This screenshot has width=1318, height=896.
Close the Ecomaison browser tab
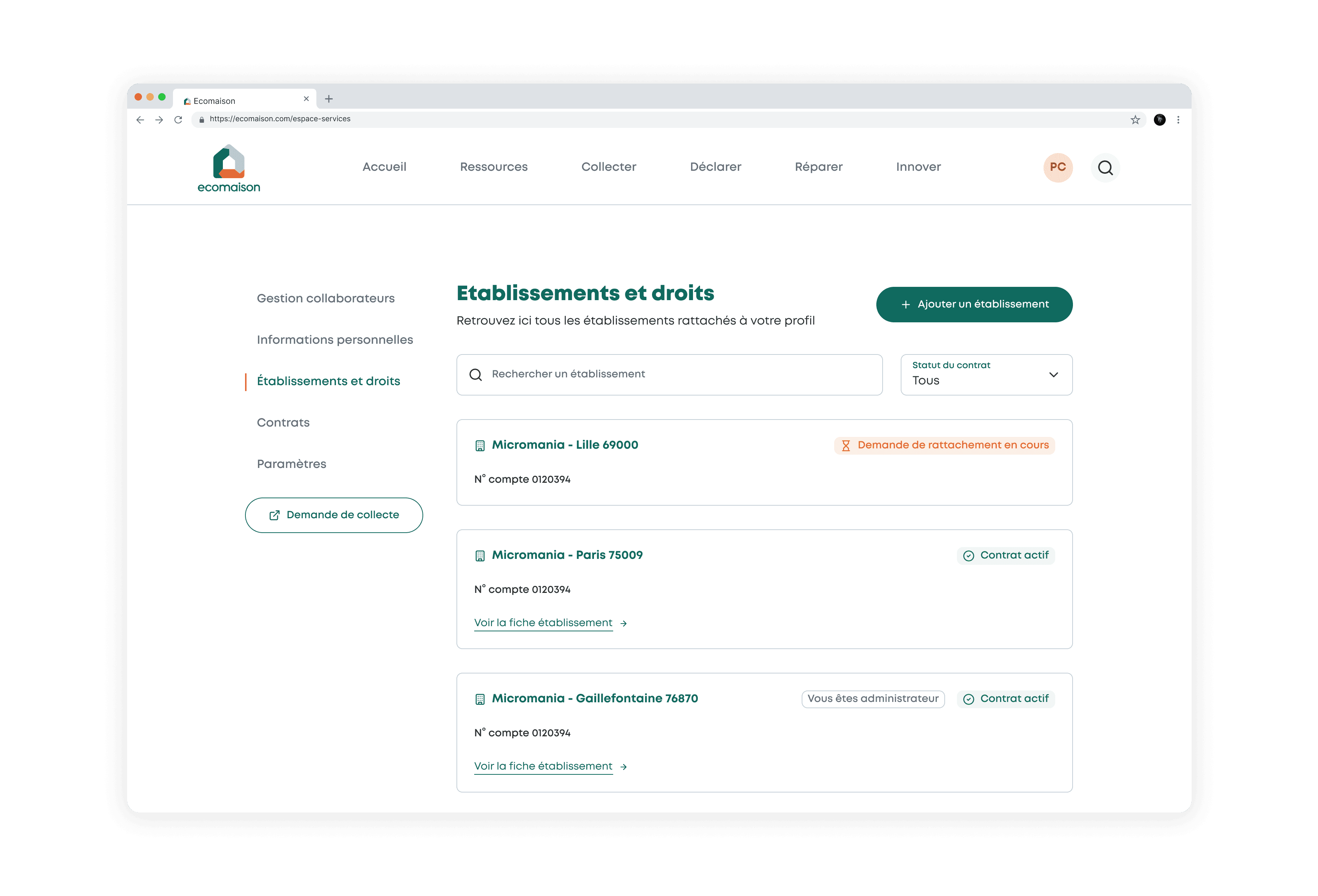point(306,99)
